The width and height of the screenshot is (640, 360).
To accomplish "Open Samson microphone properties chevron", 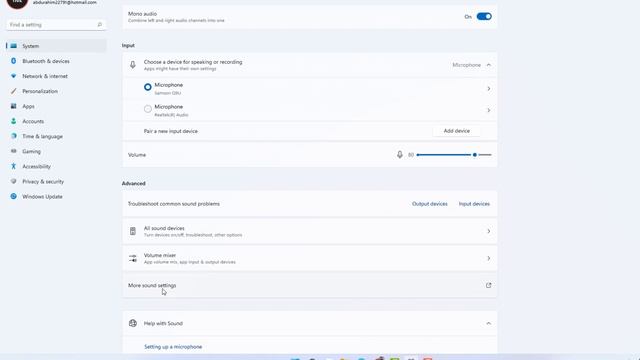I will pos(489,89).
